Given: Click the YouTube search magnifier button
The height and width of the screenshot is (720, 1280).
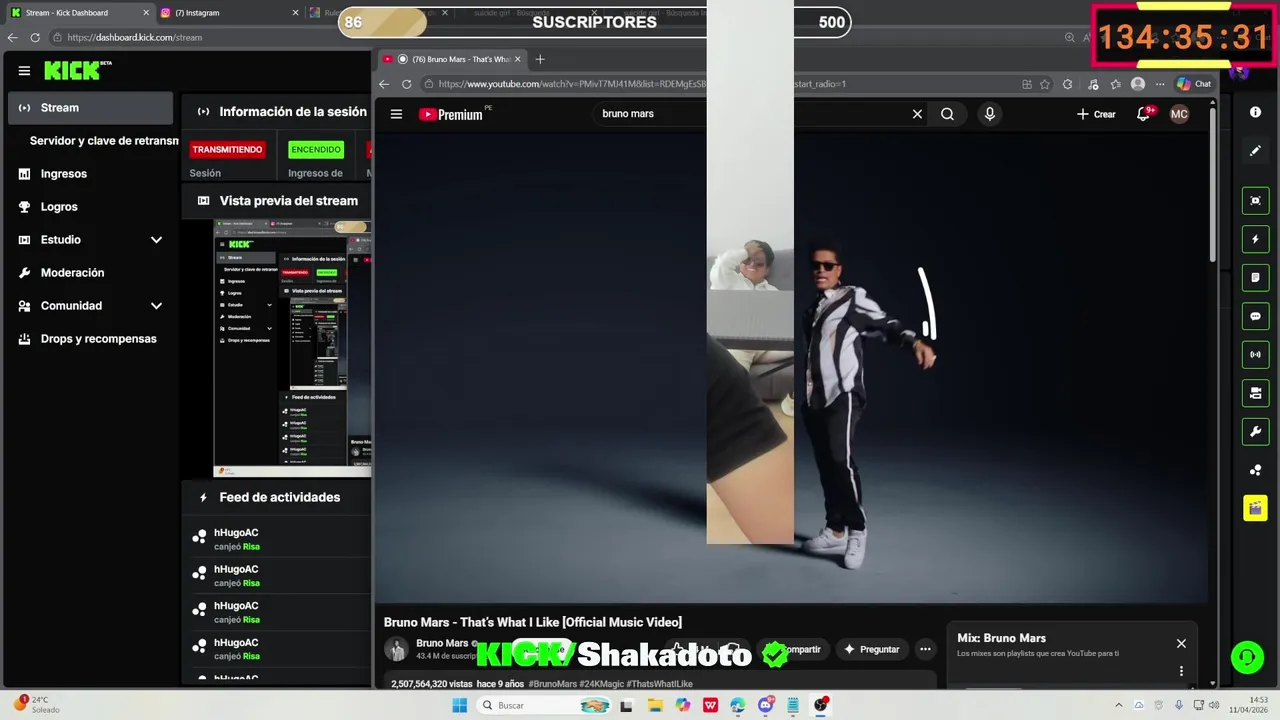Looking at the screenshot, I should [x=947, y=114].
